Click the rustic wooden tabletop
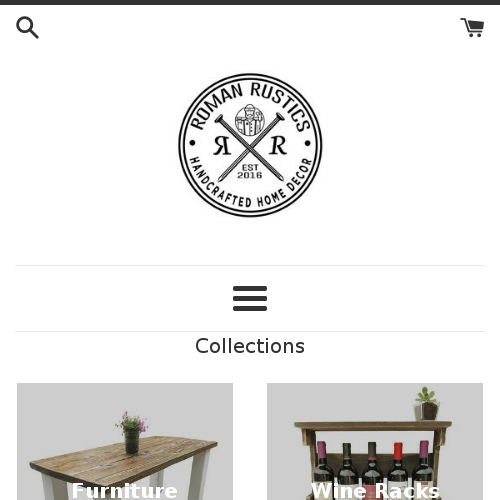This screenshot has height=500, width=500. 123,459
